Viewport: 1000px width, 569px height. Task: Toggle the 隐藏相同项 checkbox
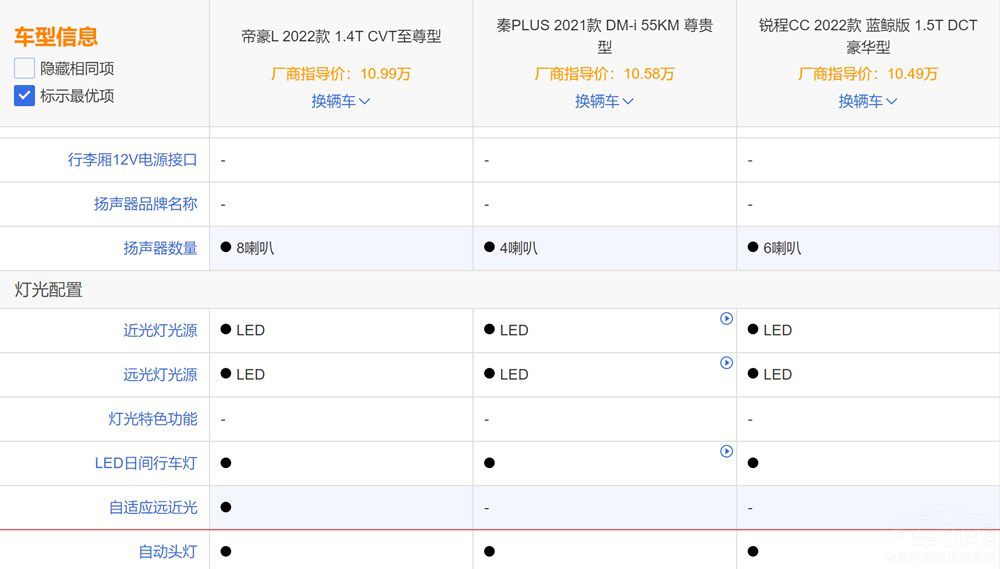pos(25,69)
